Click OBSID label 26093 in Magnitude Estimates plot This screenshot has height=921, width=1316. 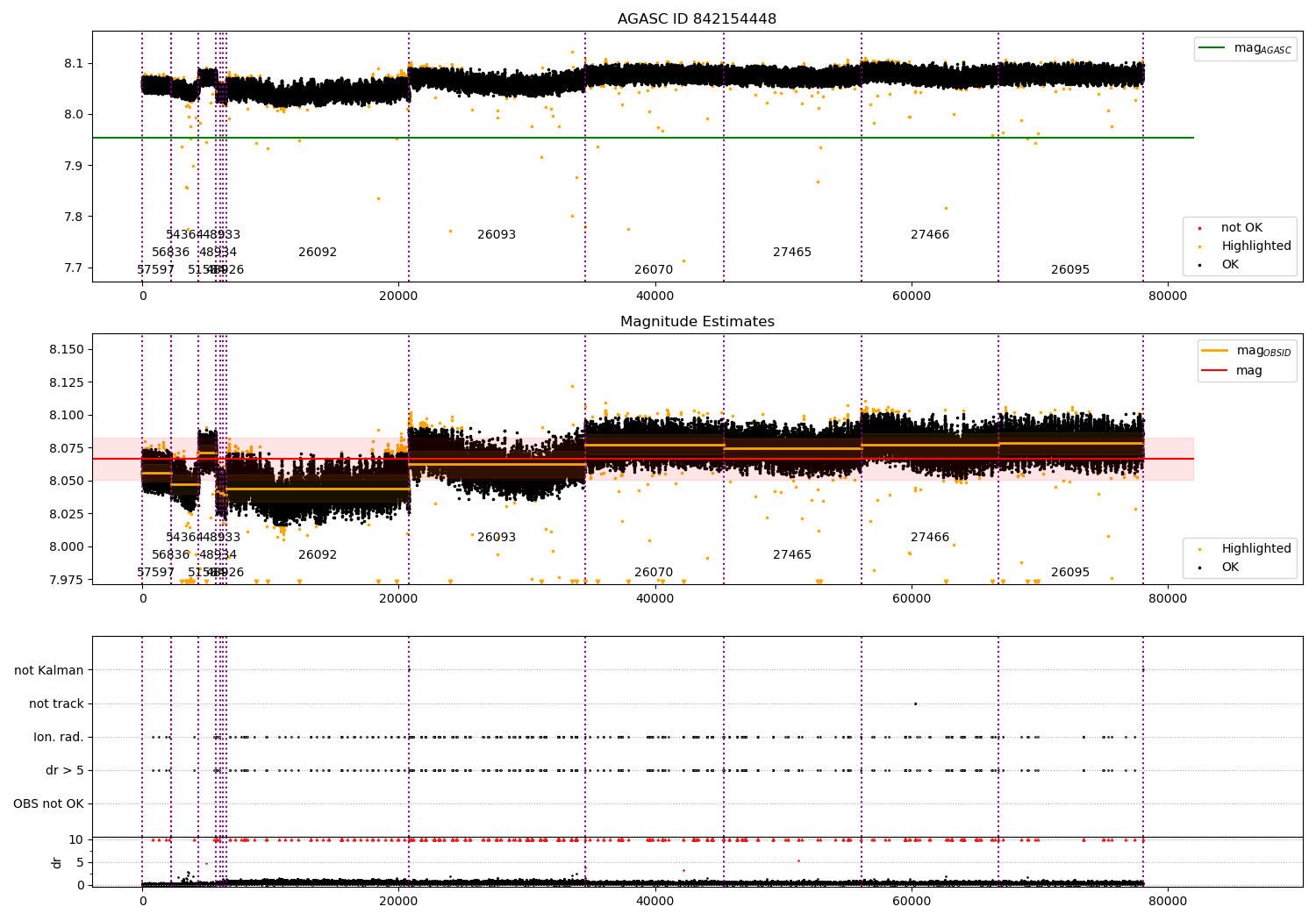[497, 538]
